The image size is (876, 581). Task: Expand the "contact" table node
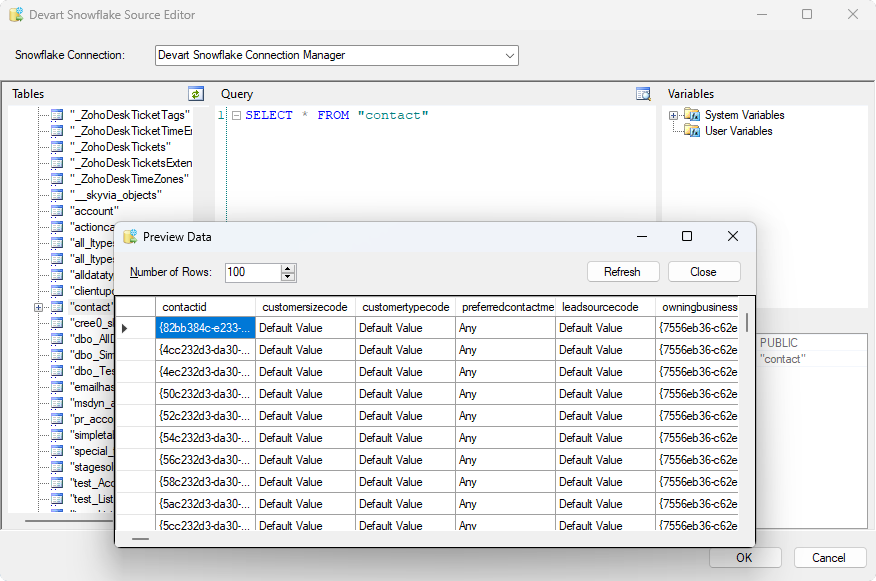[38, 307]
